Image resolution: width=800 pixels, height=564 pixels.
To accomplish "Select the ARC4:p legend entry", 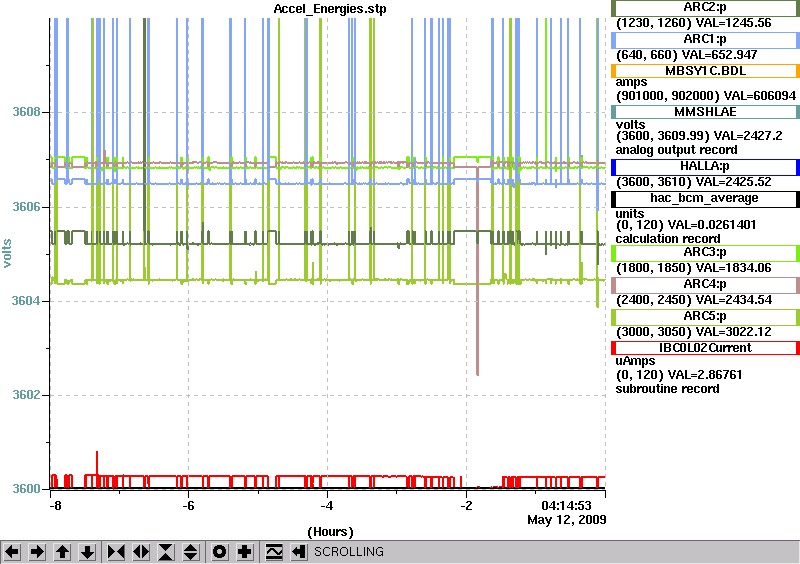I will (705, 284).
